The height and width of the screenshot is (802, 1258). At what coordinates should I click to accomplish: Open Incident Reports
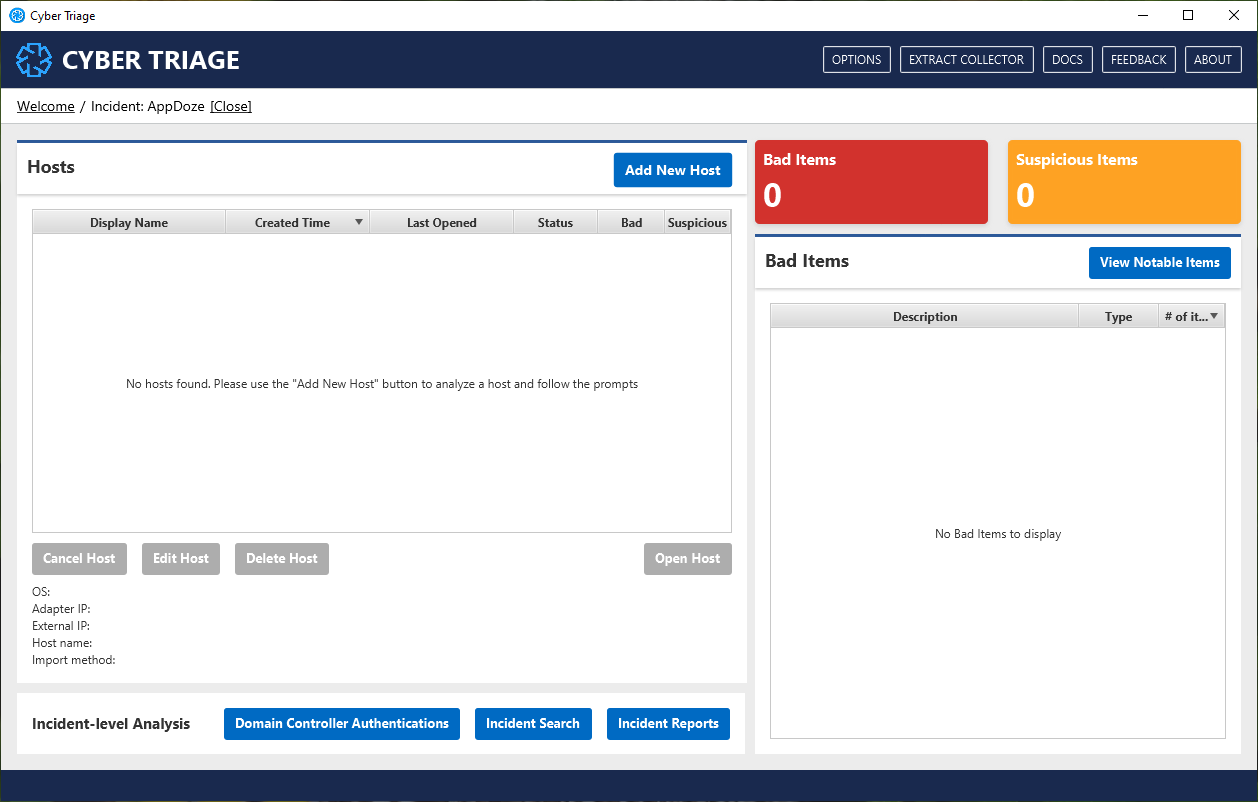(x=668, y=724)
